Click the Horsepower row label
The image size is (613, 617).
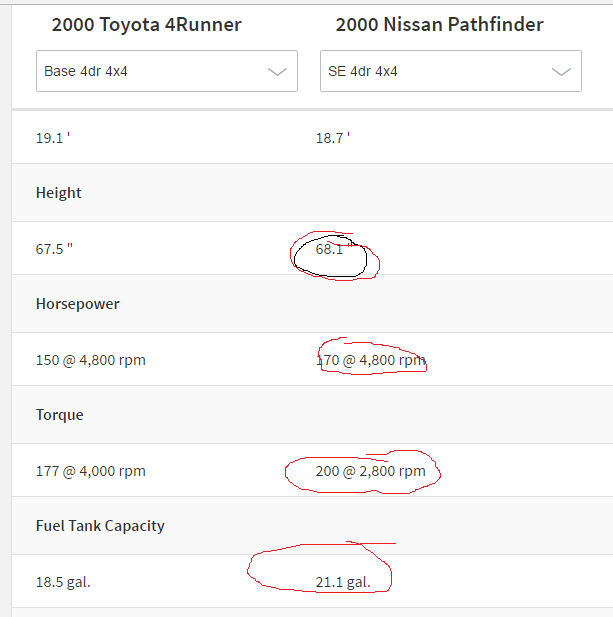point(78,304)
